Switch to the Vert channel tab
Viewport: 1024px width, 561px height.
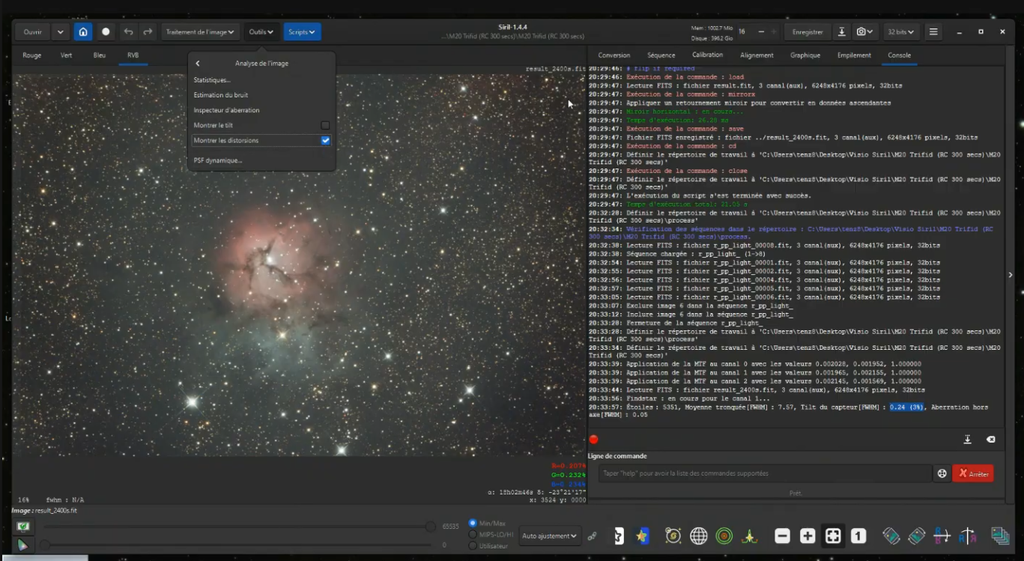[x=66, y=56]
